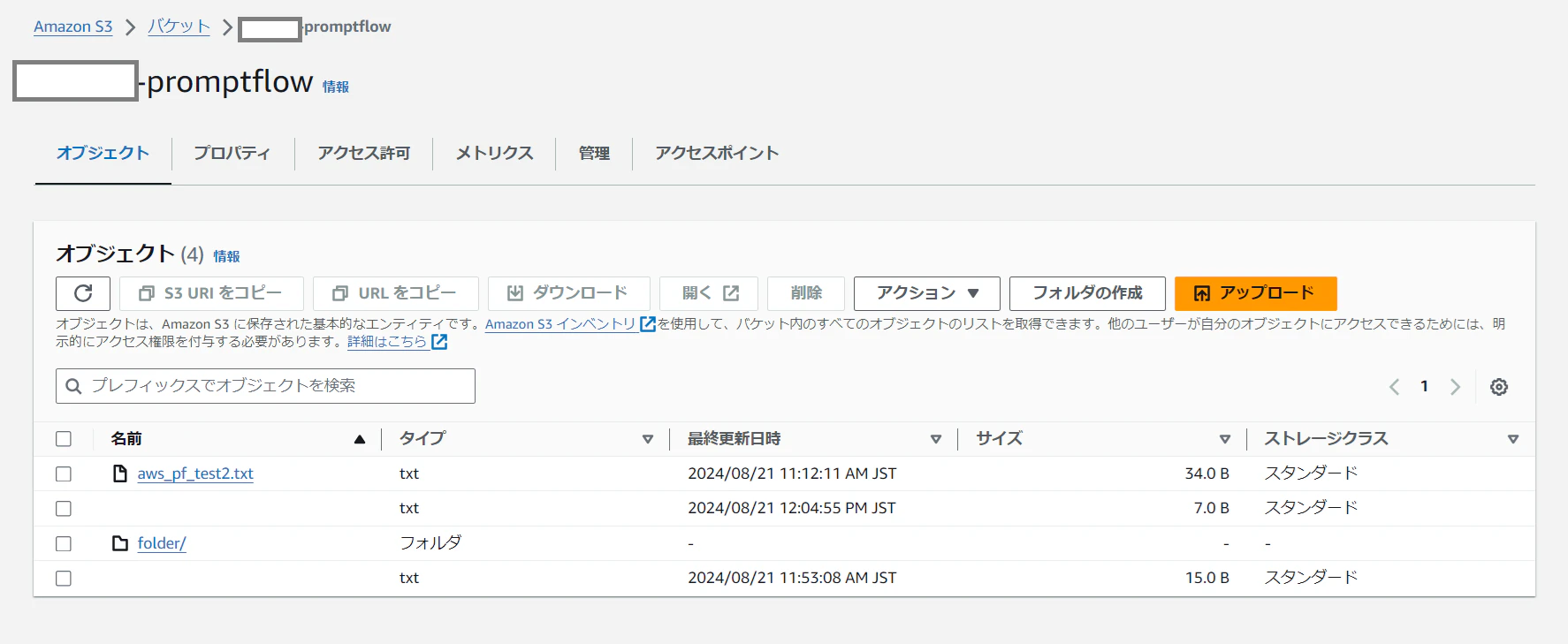Check the 15.0 B txt row checkbox
Viewport: 1568px width, 644px height.
(x=64, y=579)
